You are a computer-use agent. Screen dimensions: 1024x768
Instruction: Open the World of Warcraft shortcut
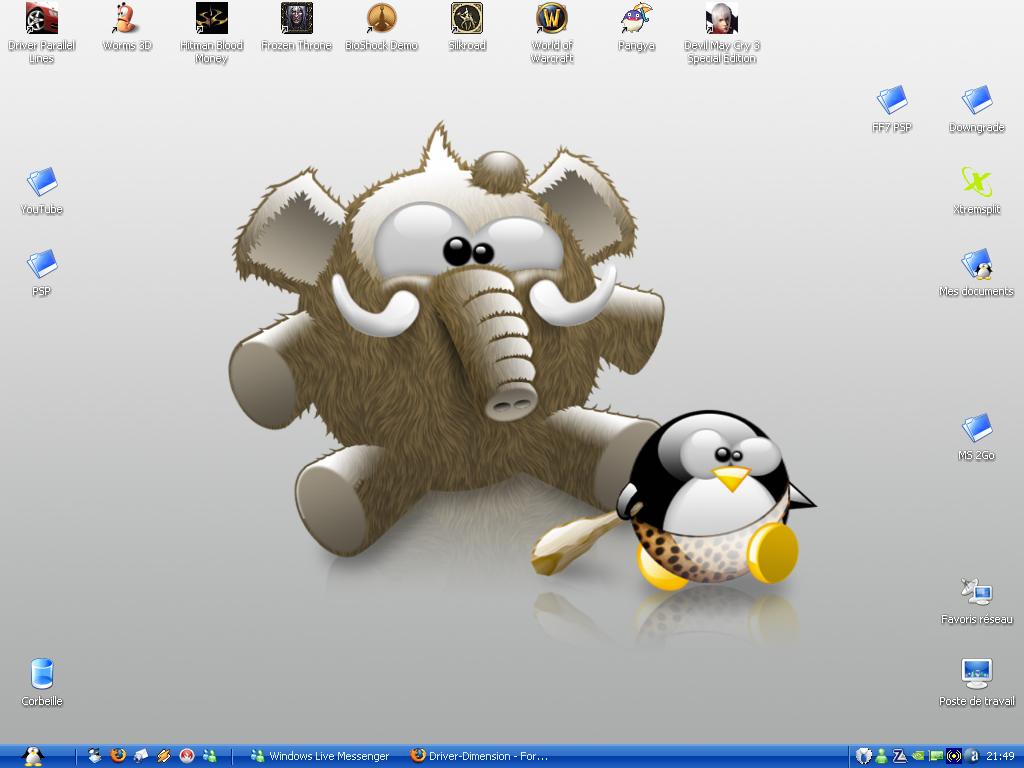pyautogui.click(x=551, y=20)
